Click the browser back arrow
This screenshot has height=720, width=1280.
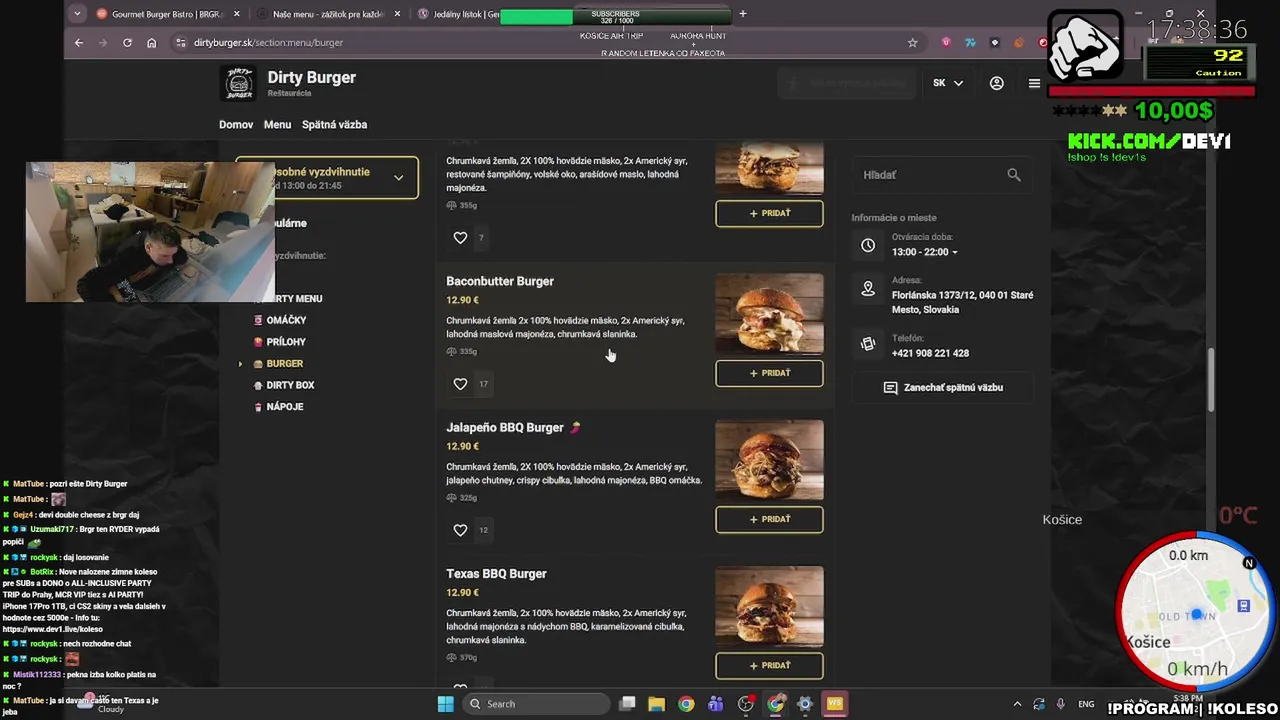click(x=79, y=42)
